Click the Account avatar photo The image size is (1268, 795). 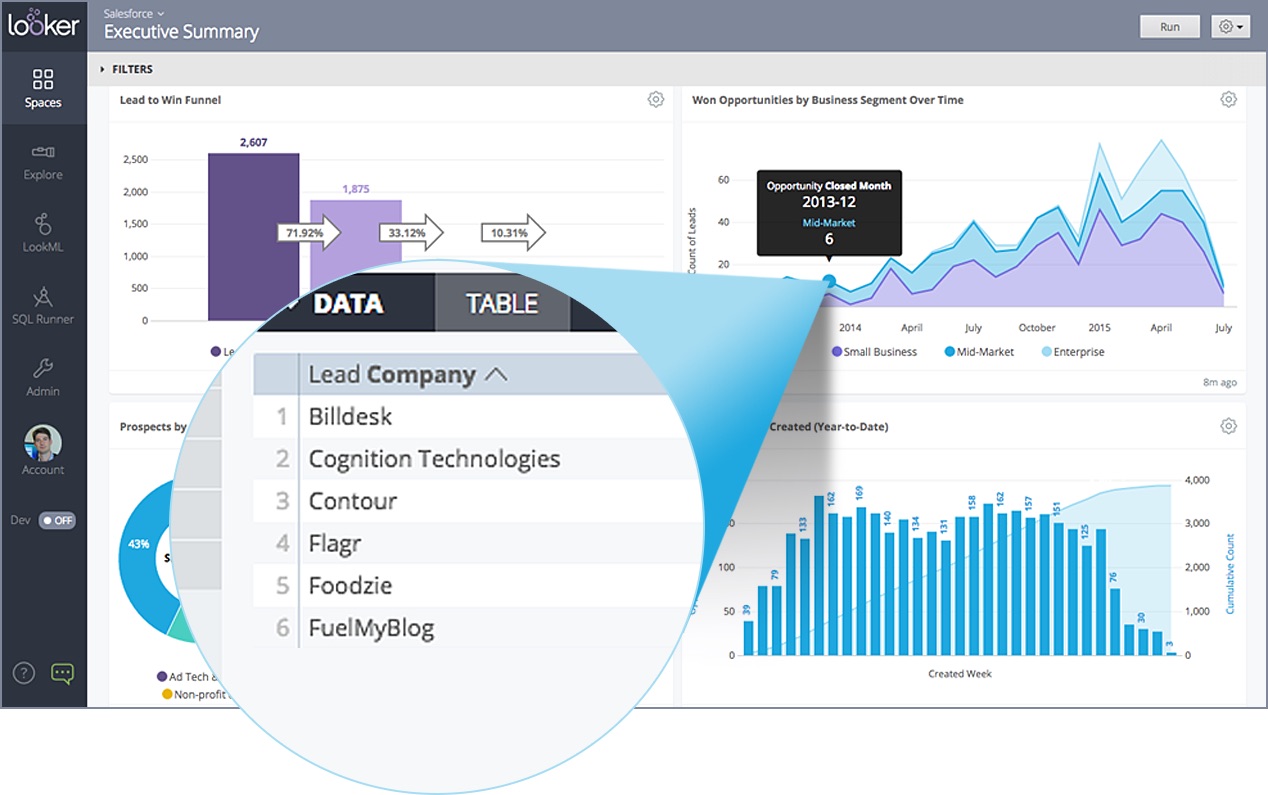tap(43, 442)
